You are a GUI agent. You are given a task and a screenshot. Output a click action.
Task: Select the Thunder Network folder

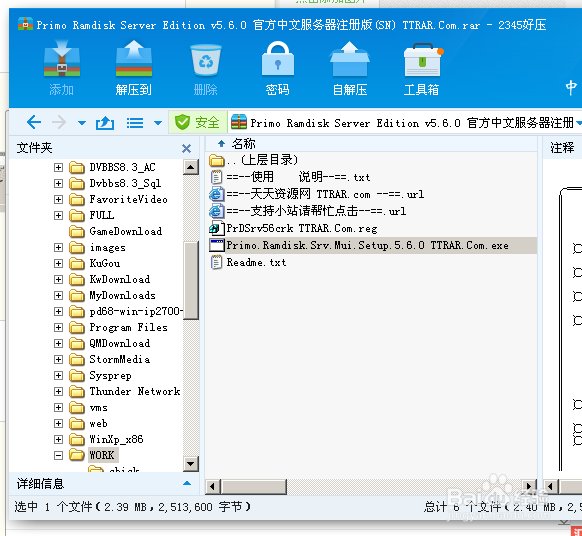[x=135, y=391]
